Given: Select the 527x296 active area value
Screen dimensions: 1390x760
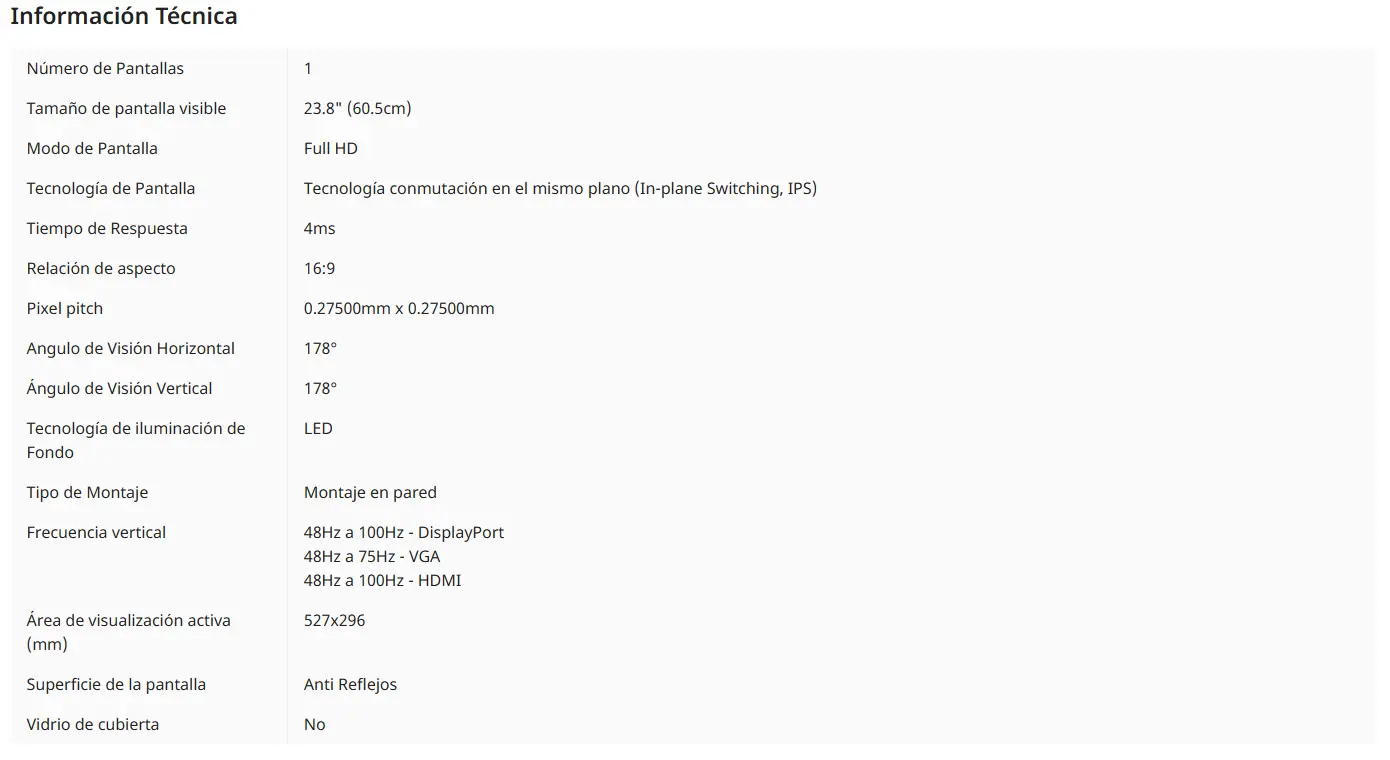Looking at the screenshot, I should [335, 620].
